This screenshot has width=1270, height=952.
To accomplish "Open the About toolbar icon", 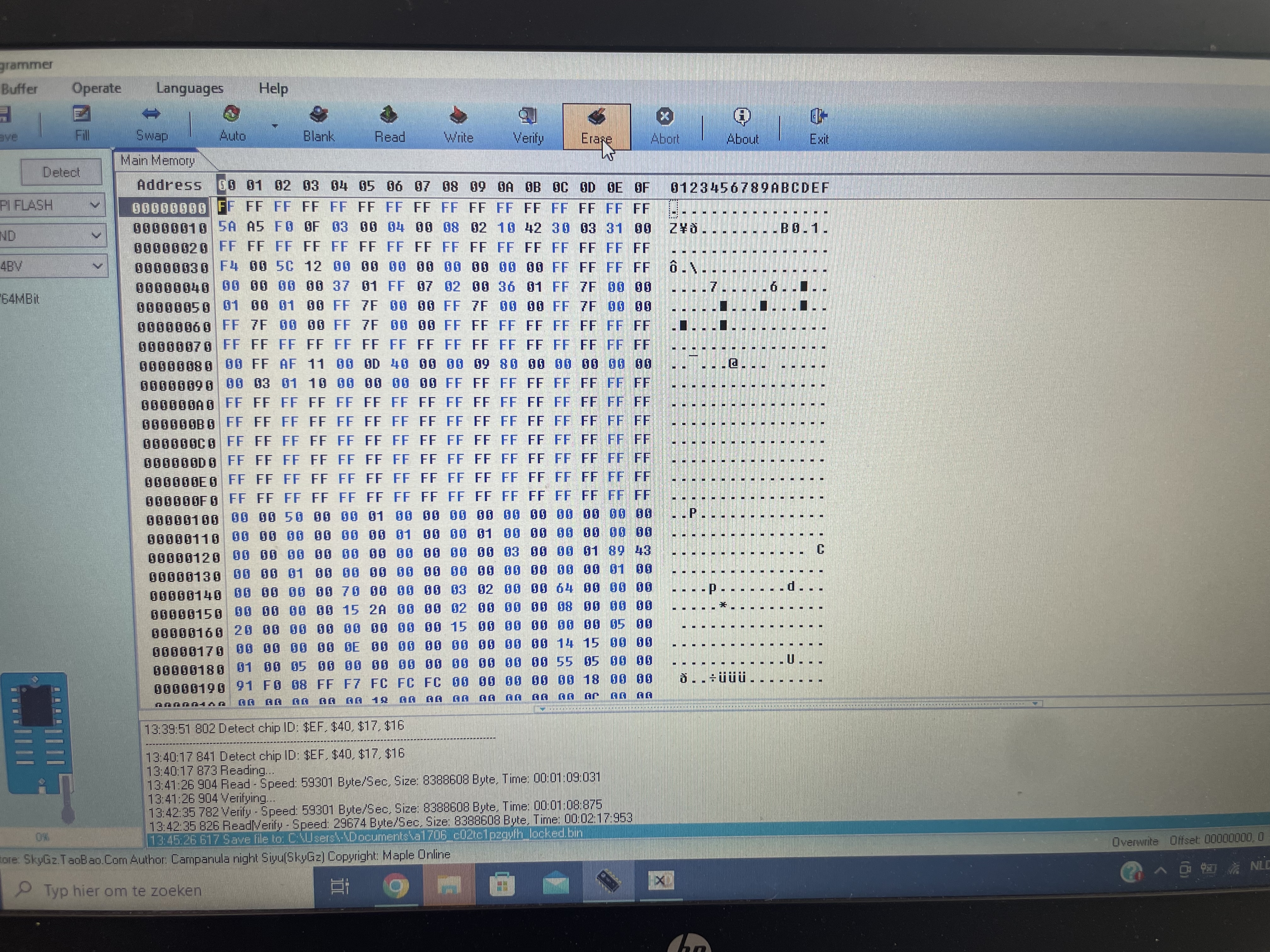I will point(742,127).
